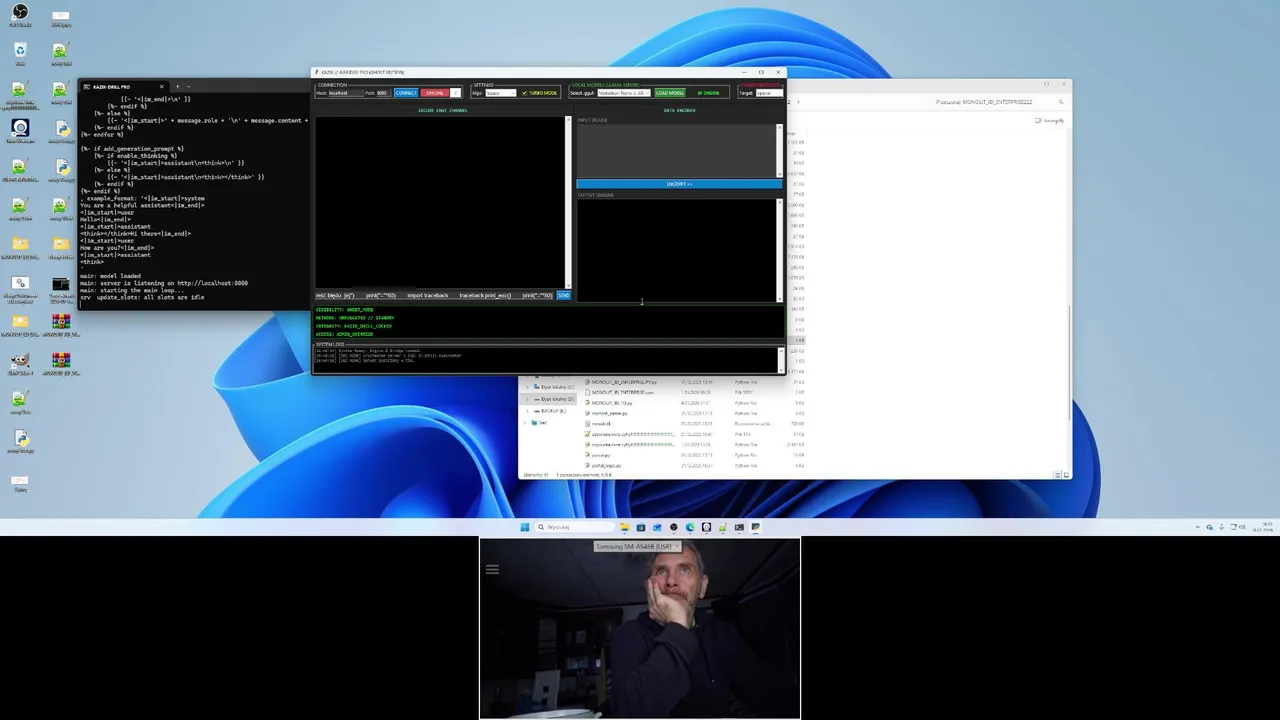This screenshot has height=720, width=1280.
Task: Click the Port number field
Action: pos(384,93)
